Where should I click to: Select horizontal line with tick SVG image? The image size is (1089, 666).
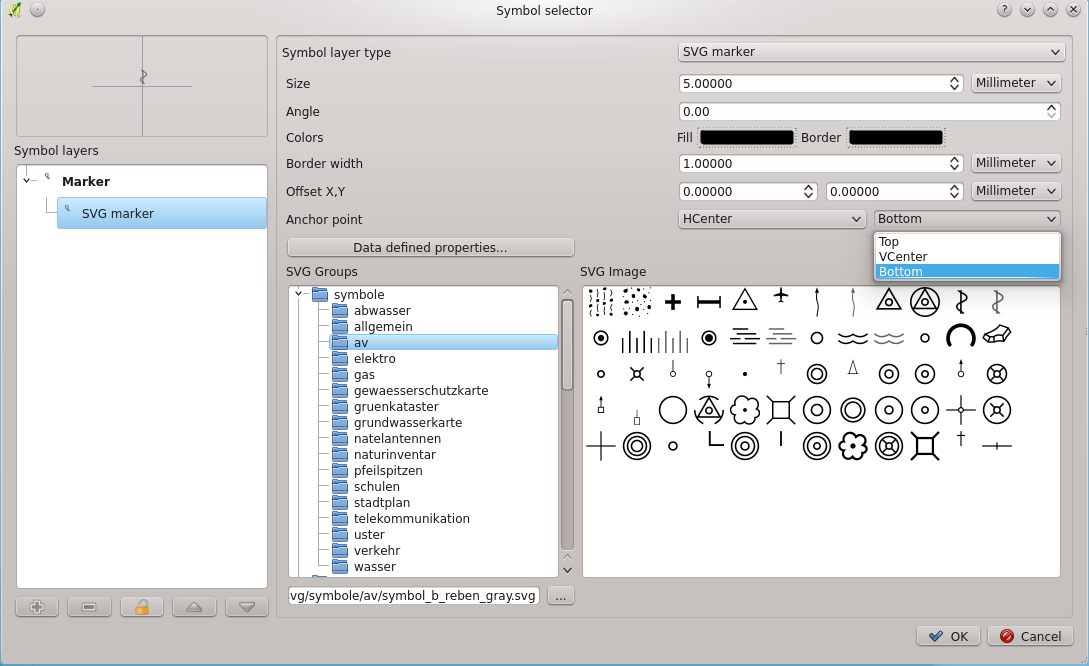[997, 446]
